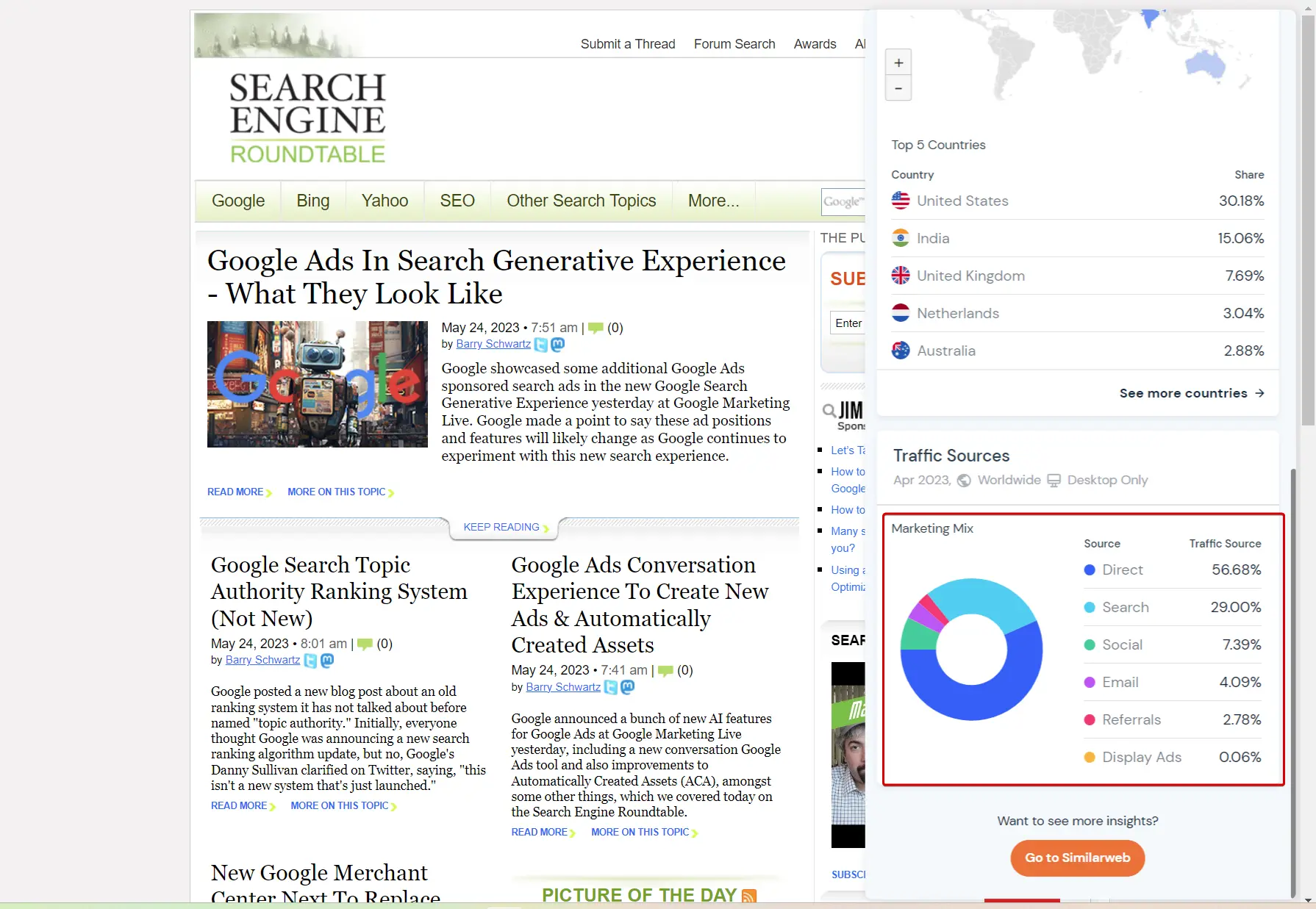Viewport: 1316px width, 909px height.
Task: Click the RSS icon next to Picture of the Day
Action: point(748,895)
